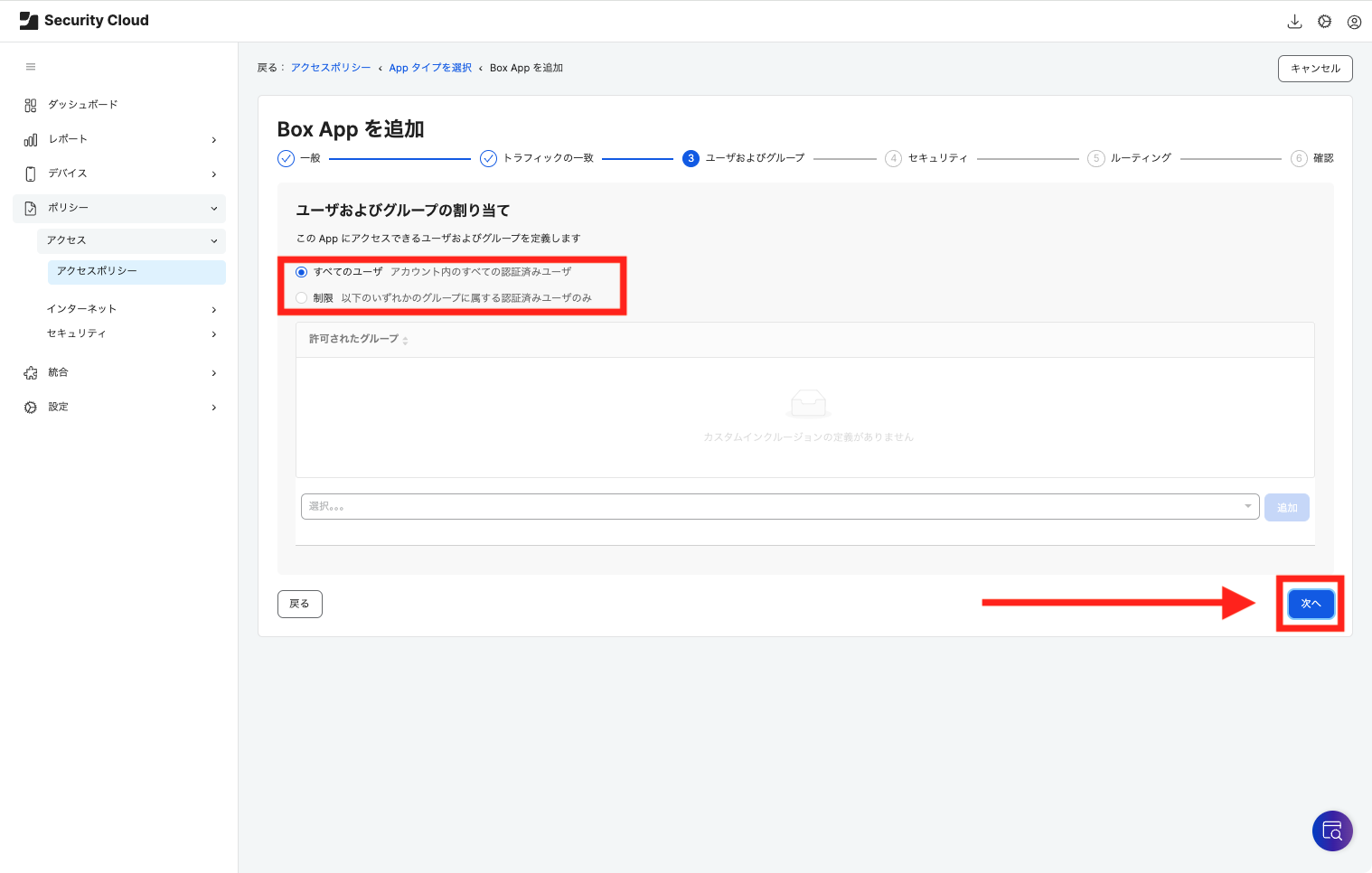
Task: Open the download icon in header
Action: [1294, 22]
